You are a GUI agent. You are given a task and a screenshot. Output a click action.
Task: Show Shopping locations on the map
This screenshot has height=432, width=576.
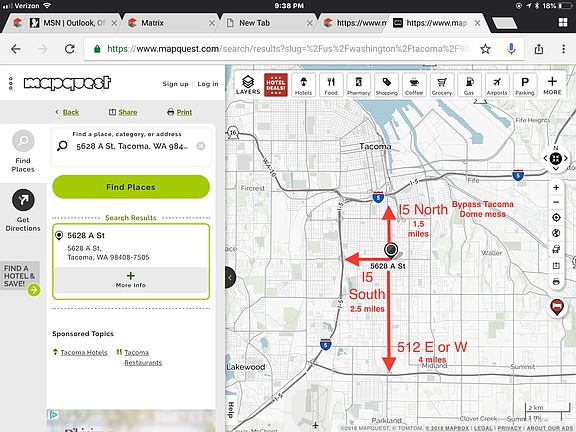tap(386, 85)
